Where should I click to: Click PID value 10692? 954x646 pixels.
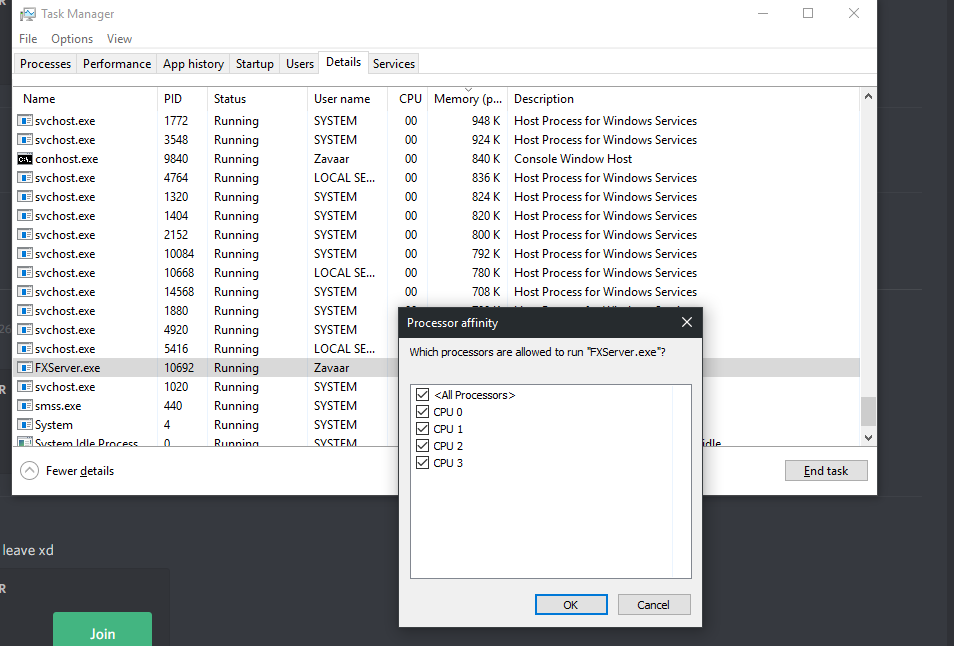coord(179,367)
